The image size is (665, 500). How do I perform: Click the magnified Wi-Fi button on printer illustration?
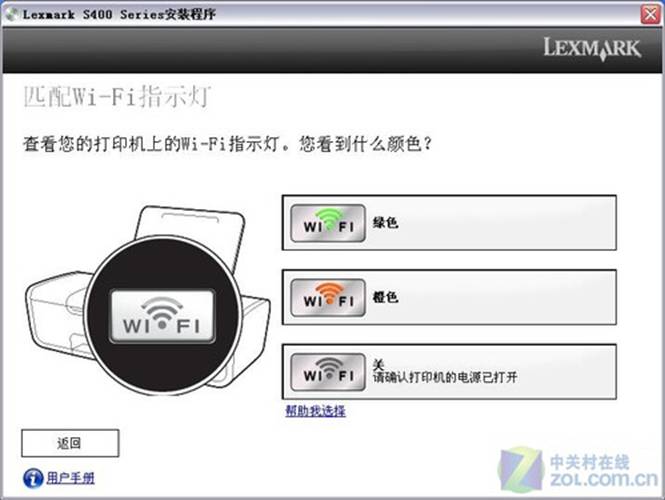pyautogui.click(x=162, y=316)
